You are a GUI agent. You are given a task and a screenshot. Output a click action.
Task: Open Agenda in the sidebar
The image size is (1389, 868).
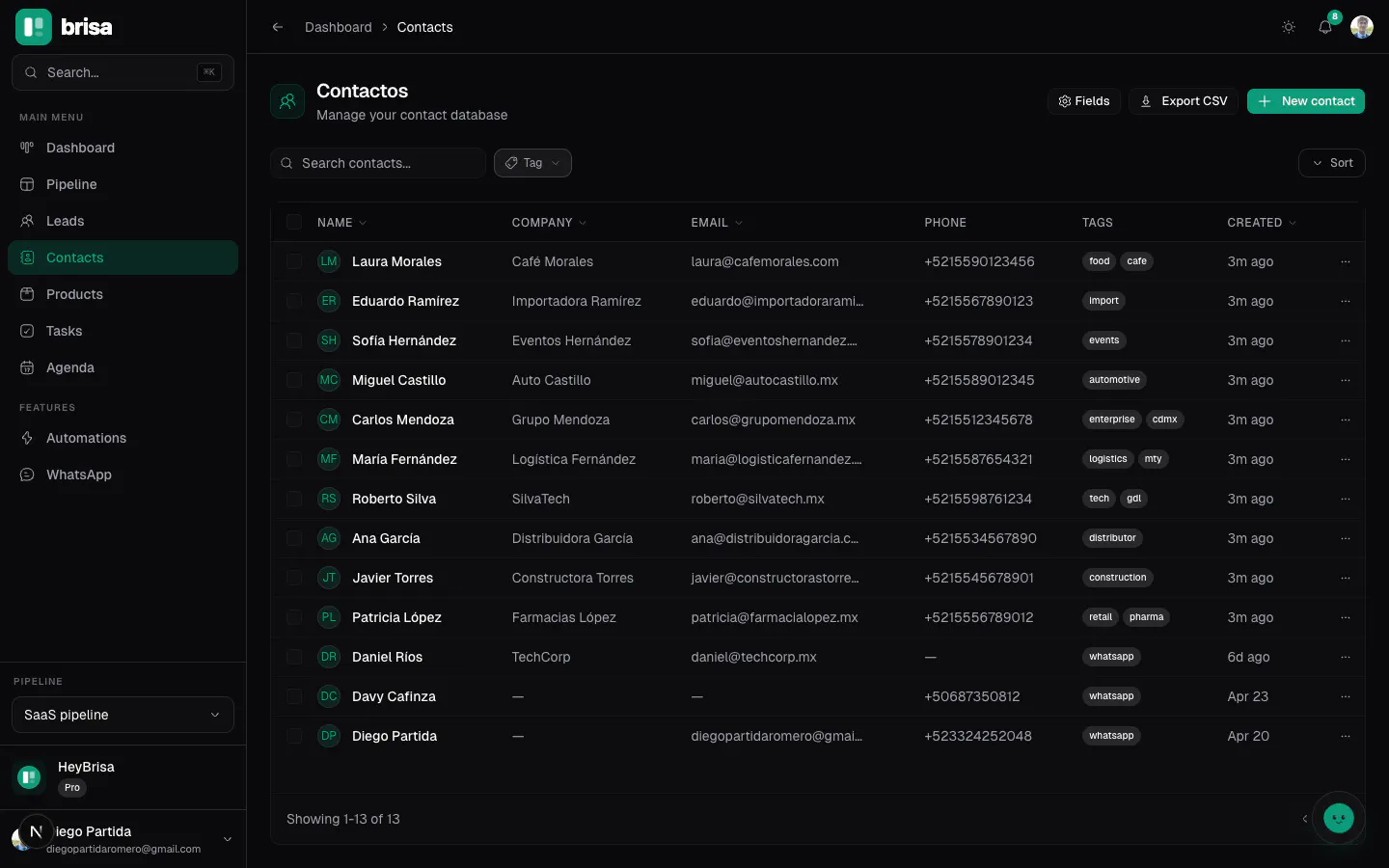[123, 367]
